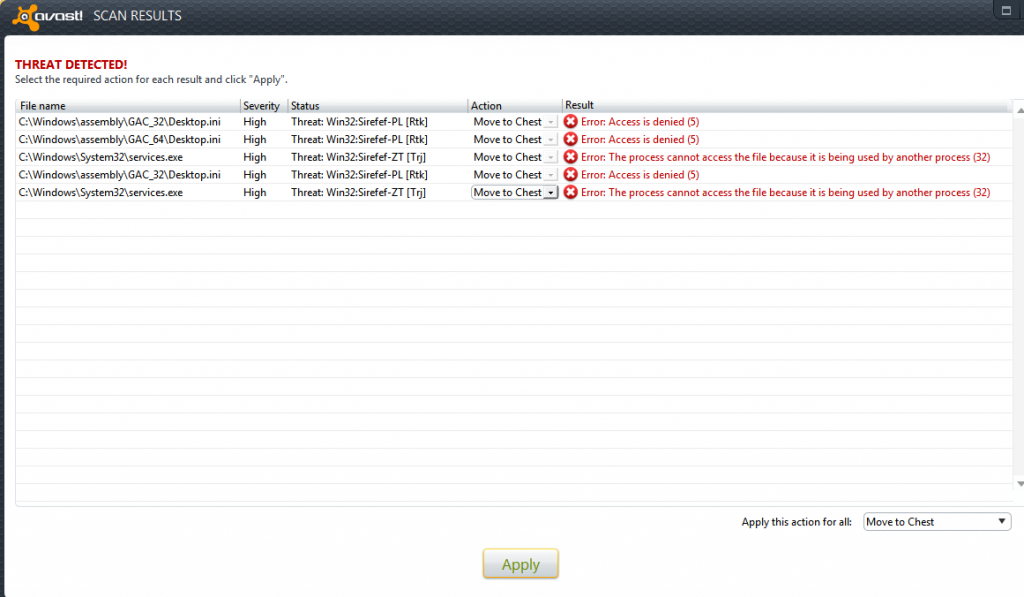This screenshot has width=1024, height=597.
Task: Click the scrollbar up arrow of the results list
Action: [x=1019, y=110]
